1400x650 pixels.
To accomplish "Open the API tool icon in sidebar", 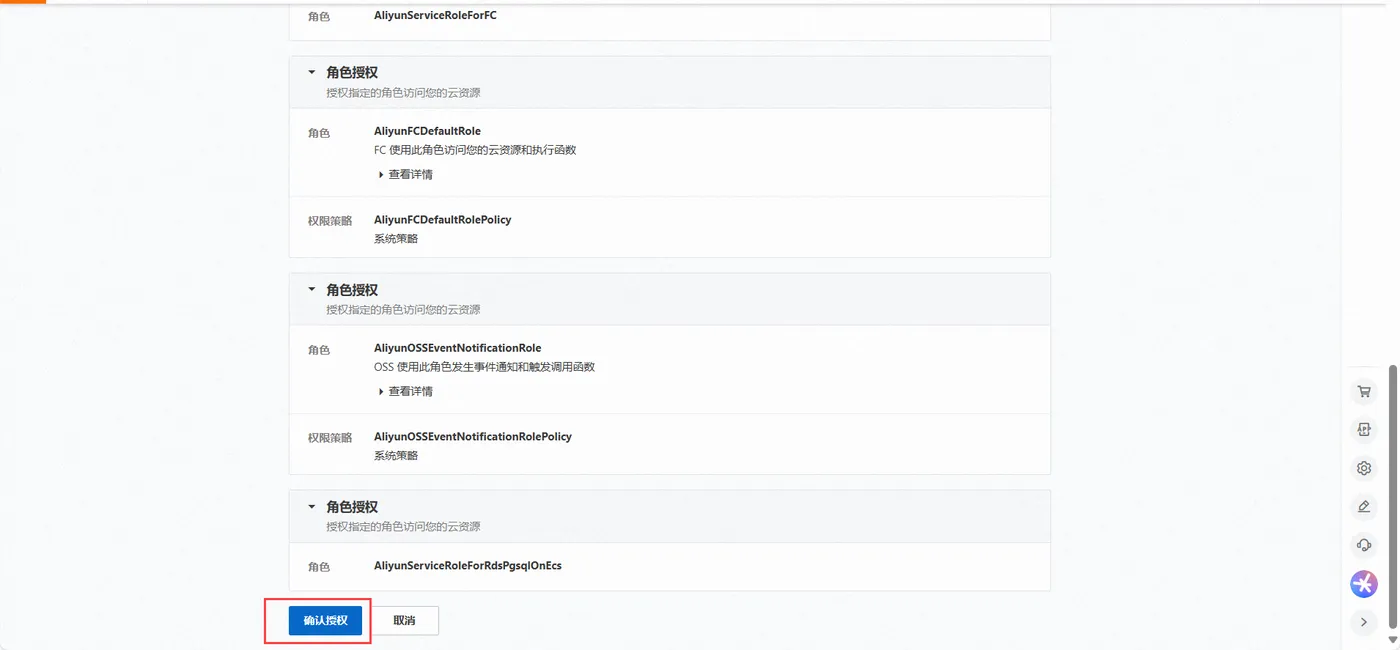I will (1364, 430).
